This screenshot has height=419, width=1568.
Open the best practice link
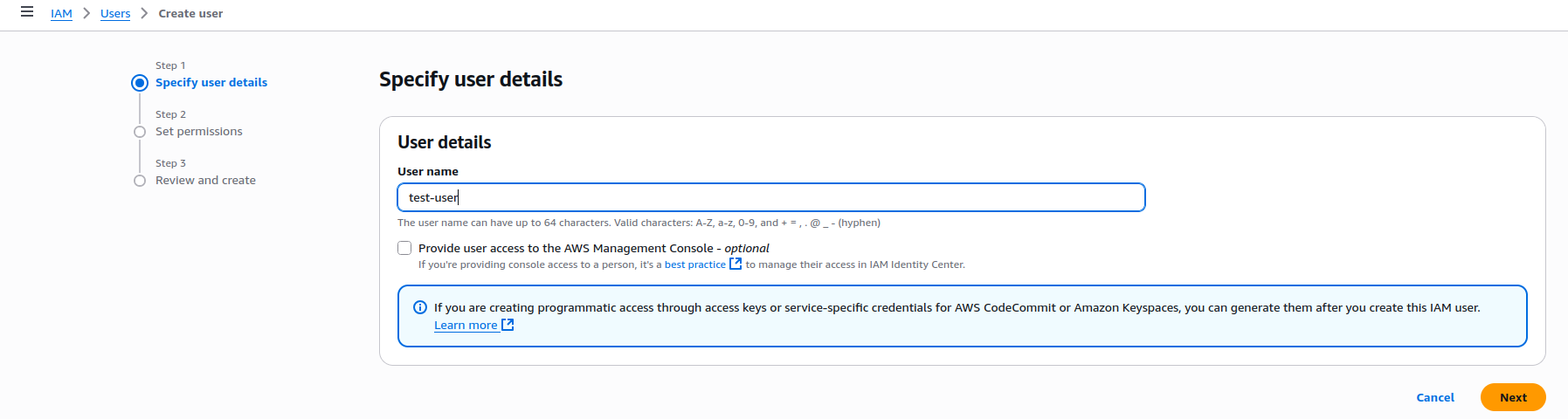(694, 264)
